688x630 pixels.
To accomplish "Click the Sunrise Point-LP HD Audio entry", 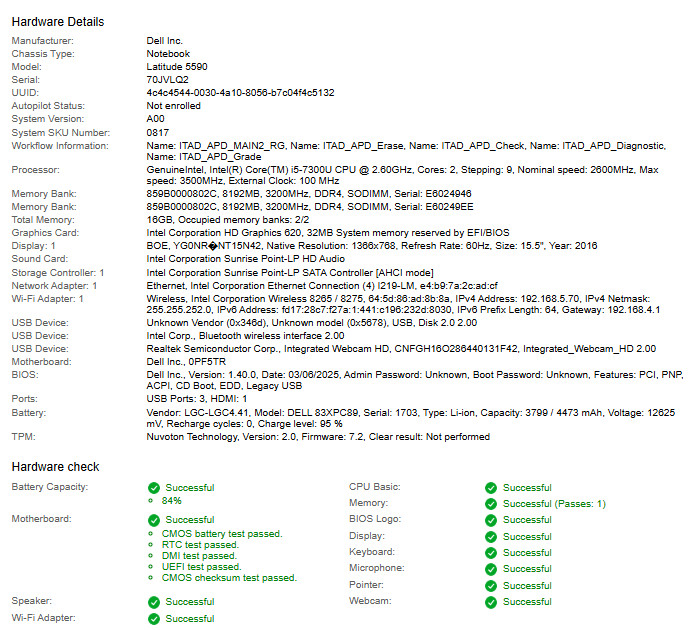I will (246, 259).
